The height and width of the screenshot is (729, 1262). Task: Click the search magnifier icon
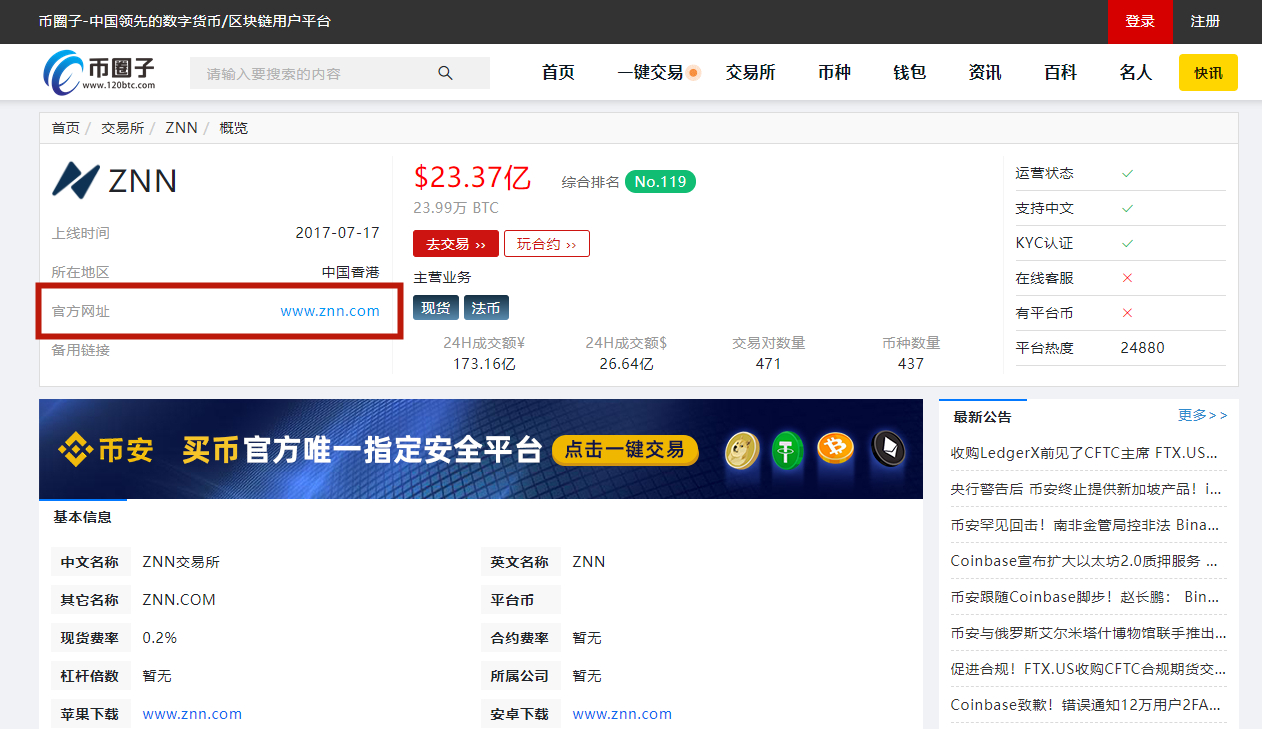[x=446, y=73]
